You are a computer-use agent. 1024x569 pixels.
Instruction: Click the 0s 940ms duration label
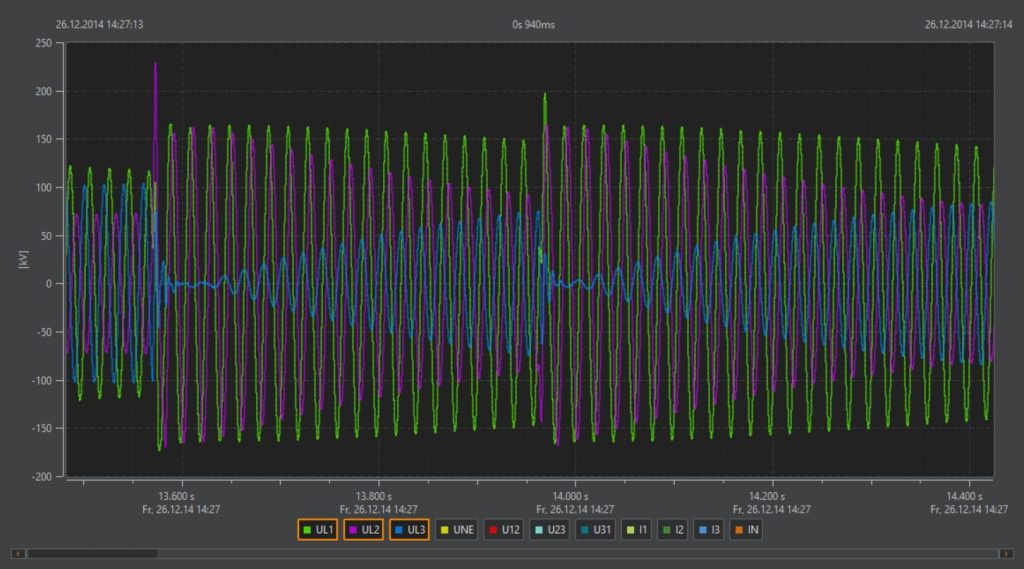pos(532,24)
